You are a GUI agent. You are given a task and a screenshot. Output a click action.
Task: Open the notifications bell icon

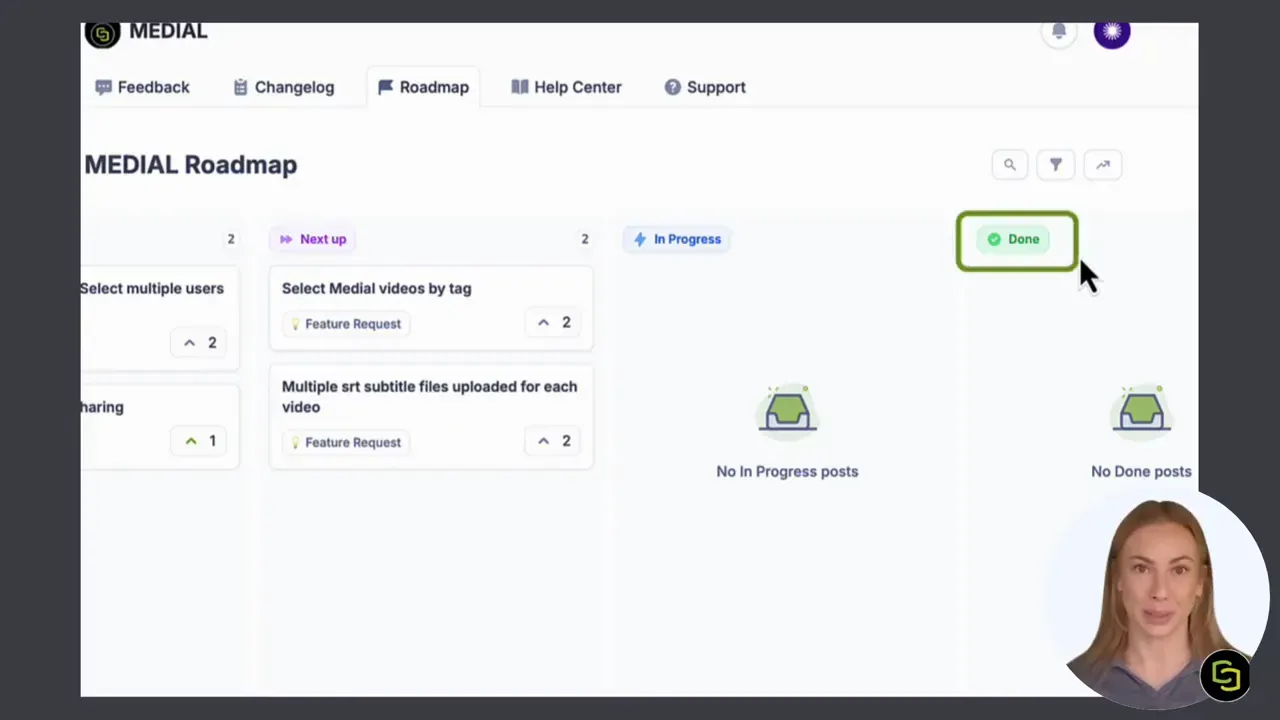1059,31
